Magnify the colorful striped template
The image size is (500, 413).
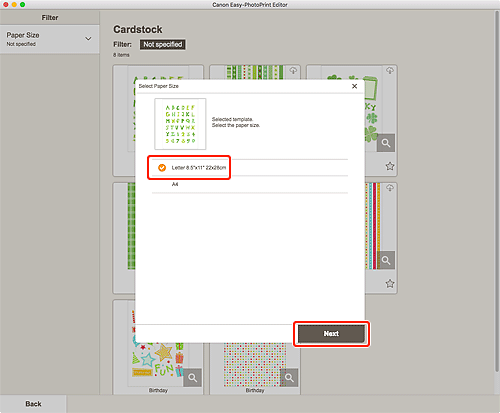point(386,260)
